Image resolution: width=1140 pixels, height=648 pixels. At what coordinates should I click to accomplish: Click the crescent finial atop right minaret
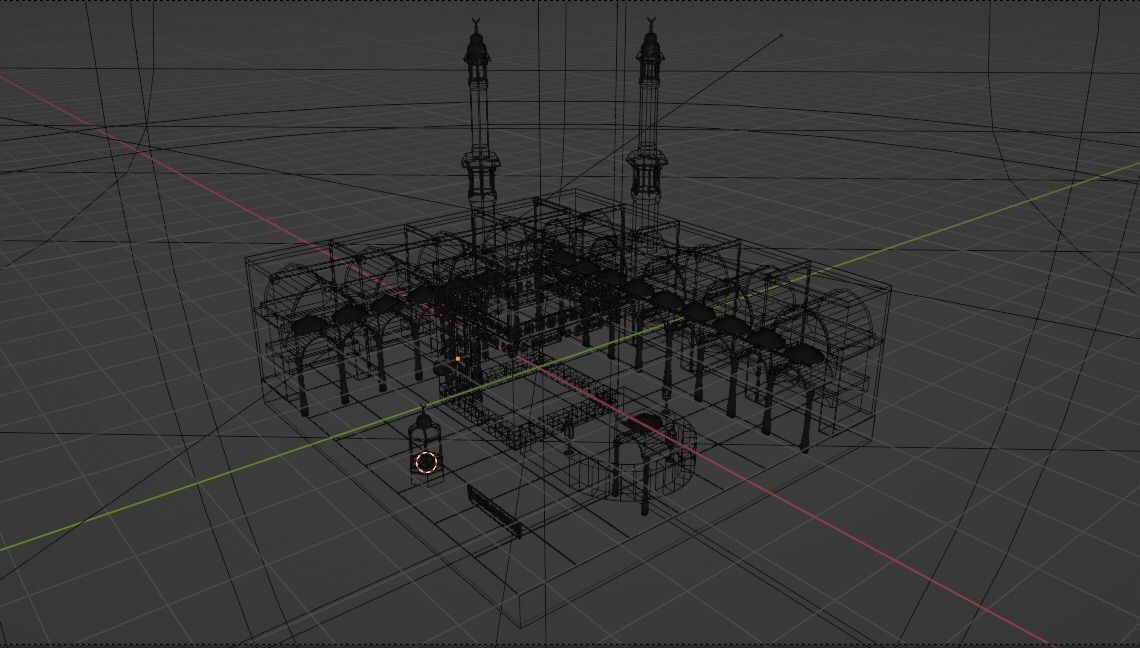point(650,23)
